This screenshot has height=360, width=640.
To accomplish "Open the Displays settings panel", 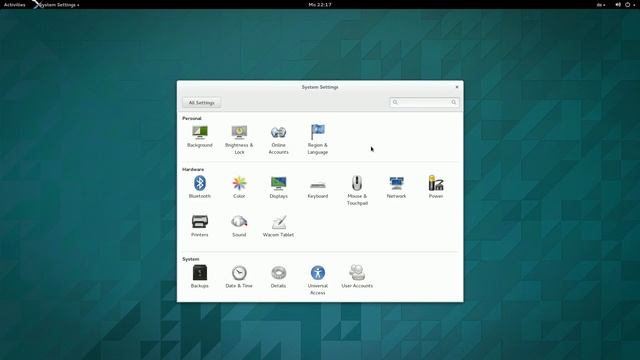I will 278,187.
